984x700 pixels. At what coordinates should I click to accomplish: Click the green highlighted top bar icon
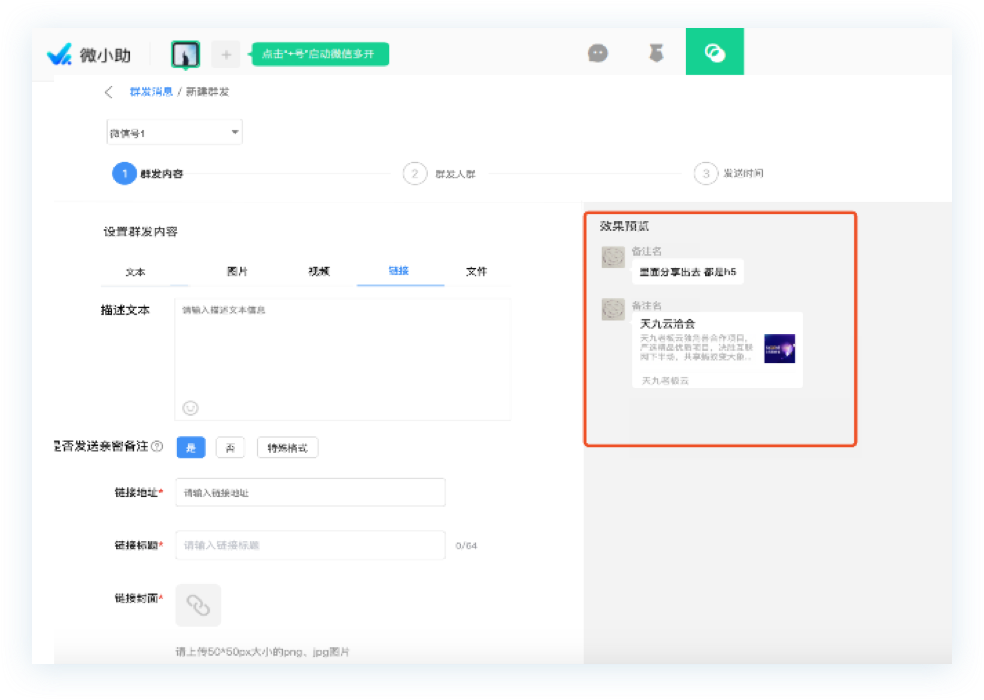714,53
